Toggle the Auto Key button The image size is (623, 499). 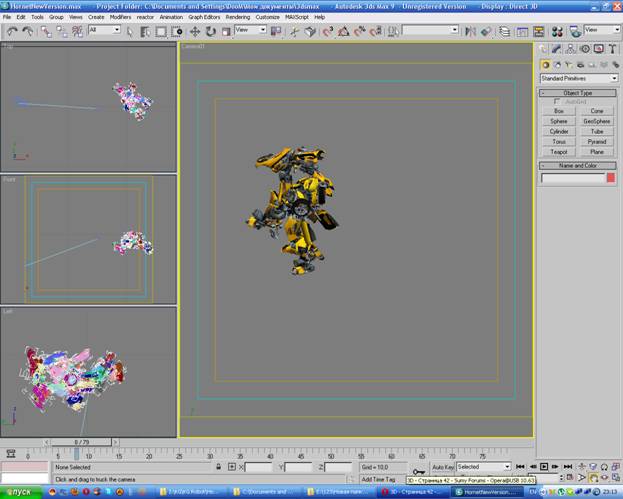coord(443,467)
